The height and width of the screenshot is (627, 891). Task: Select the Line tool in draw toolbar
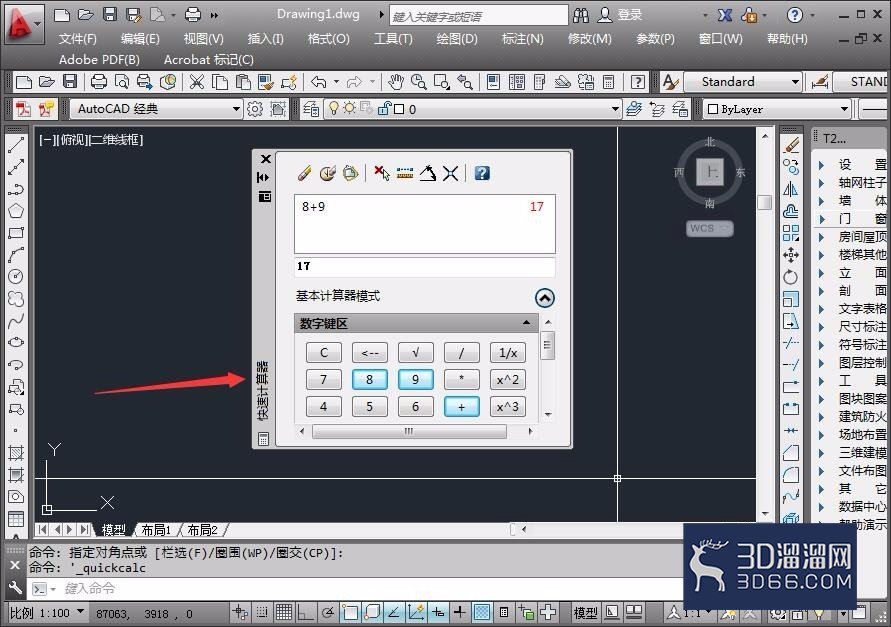point(15,144)
